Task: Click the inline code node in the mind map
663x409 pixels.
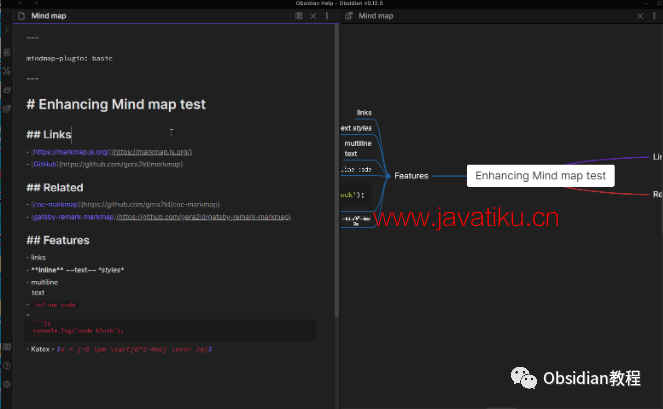Action: 356,169
